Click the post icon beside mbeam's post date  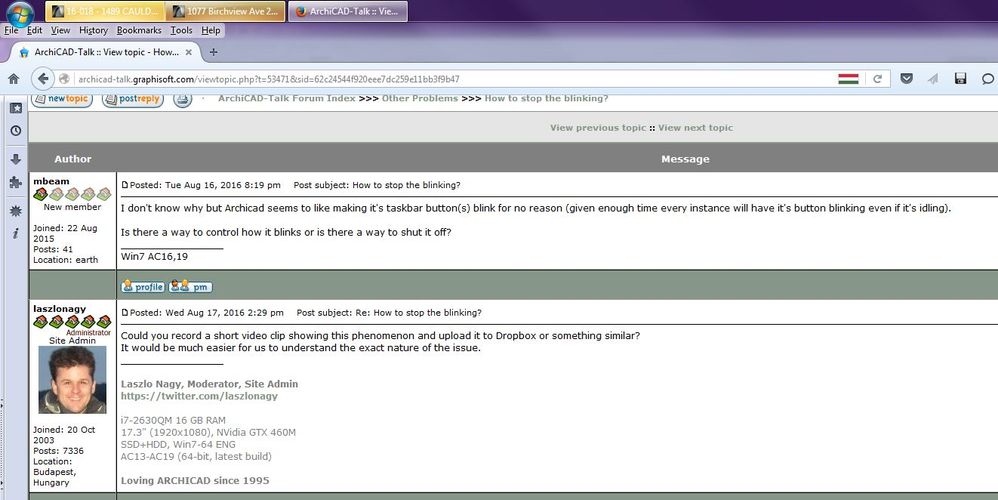click(x=125, y=185)
